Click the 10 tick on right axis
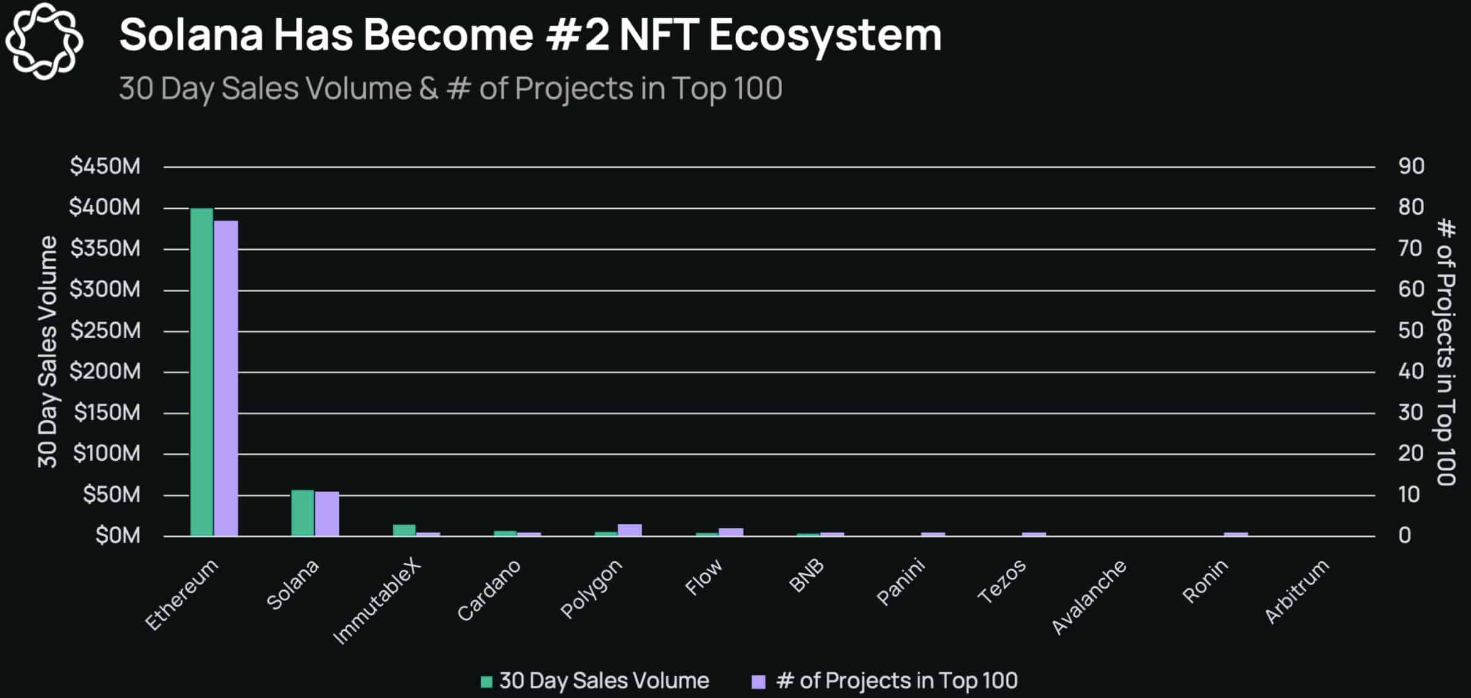1471x698 pixels. click(1411, 495)
